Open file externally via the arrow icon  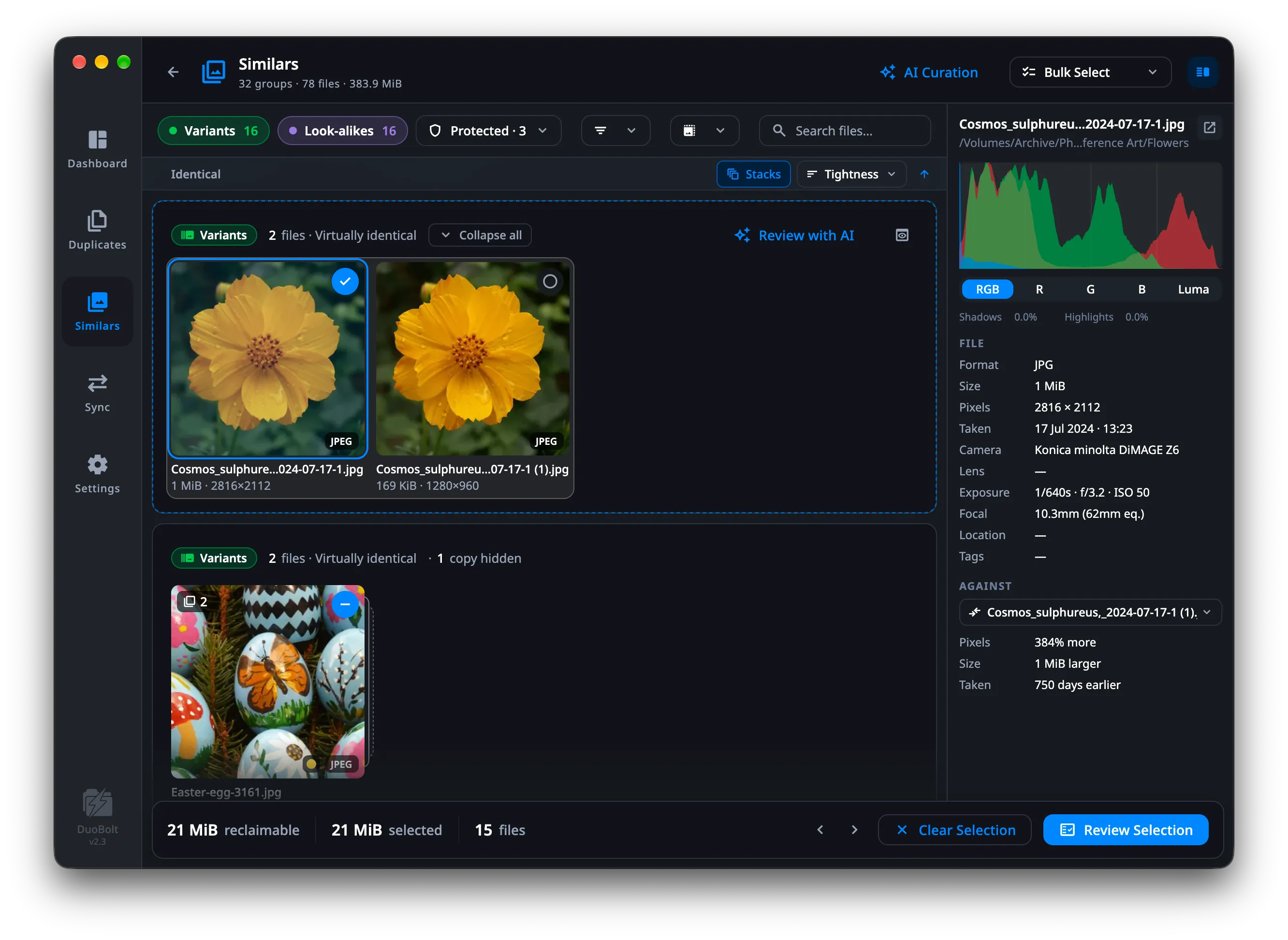pos(1209,128)
